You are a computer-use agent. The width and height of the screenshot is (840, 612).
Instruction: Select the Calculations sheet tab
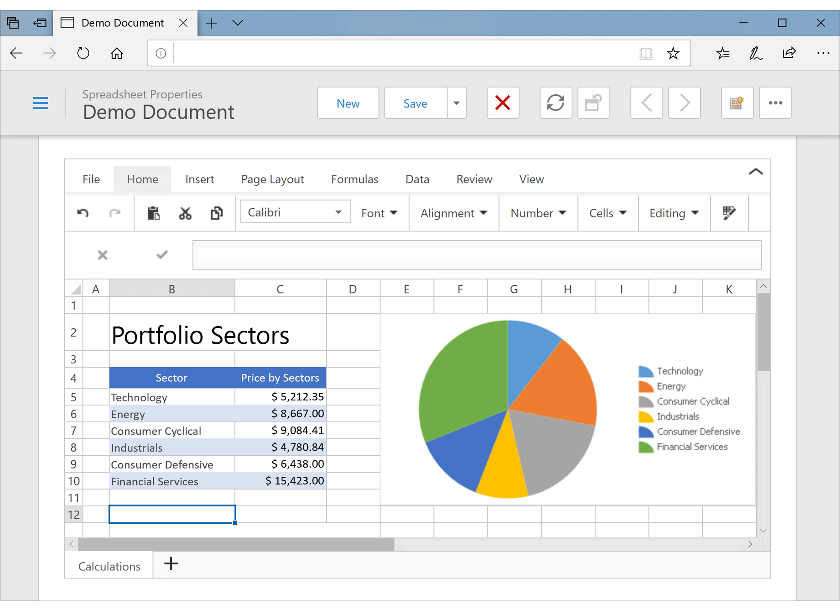[x=108, y=566]
